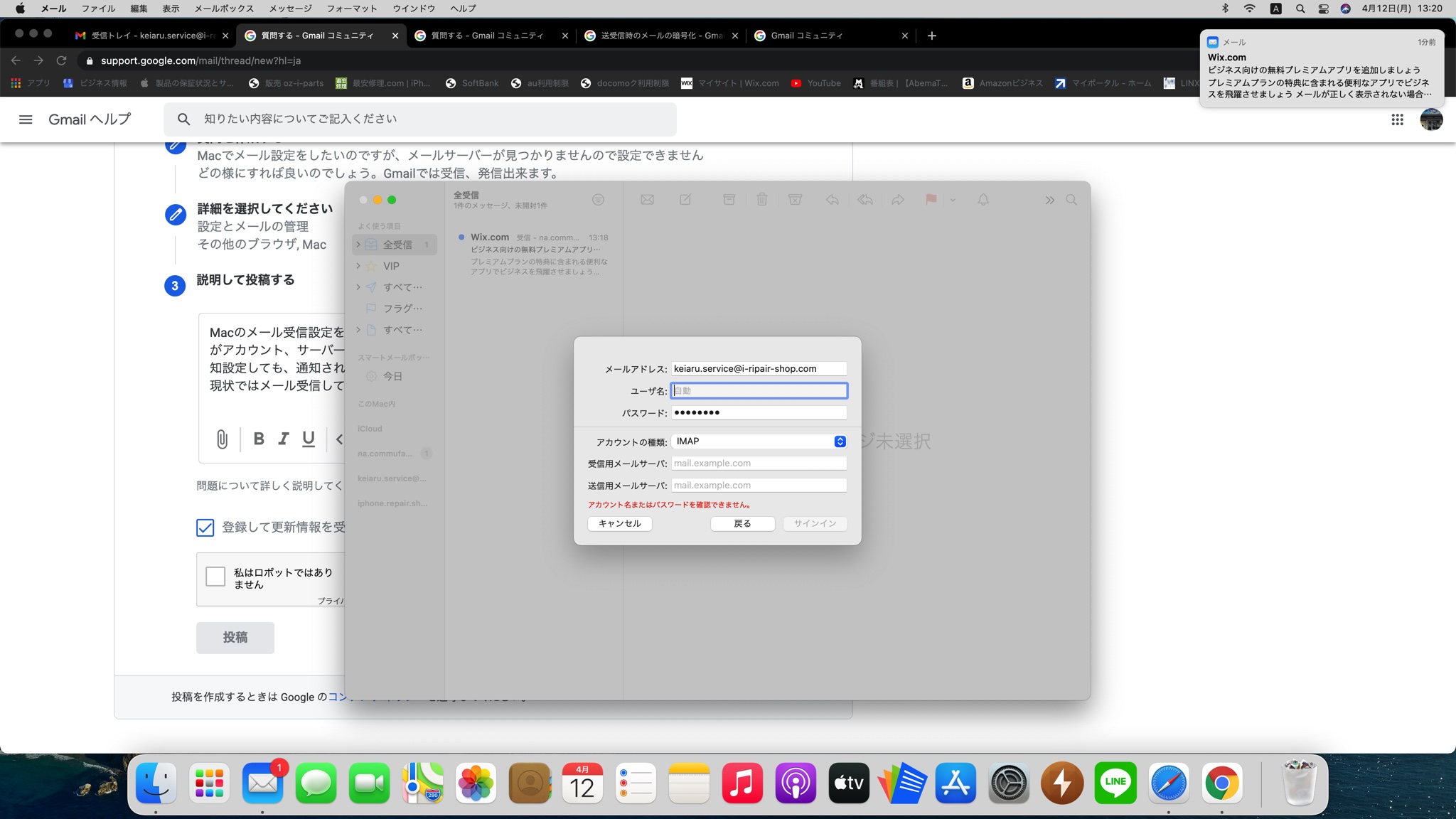The image size is (1456, 819).
Task: Switch to Gmail コミュニティ tab
Action: (830, 36)
